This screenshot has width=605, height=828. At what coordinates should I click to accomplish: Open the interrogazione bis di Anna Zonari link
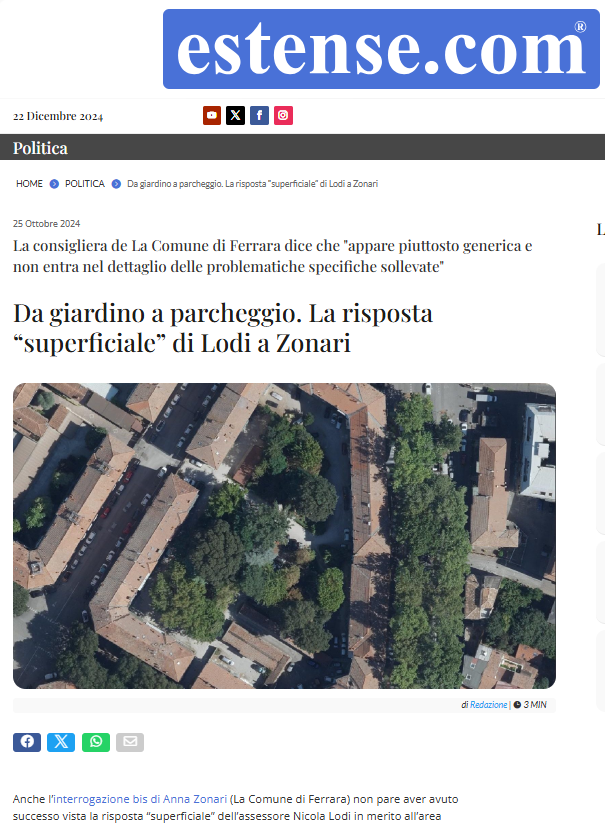(140, 799)
